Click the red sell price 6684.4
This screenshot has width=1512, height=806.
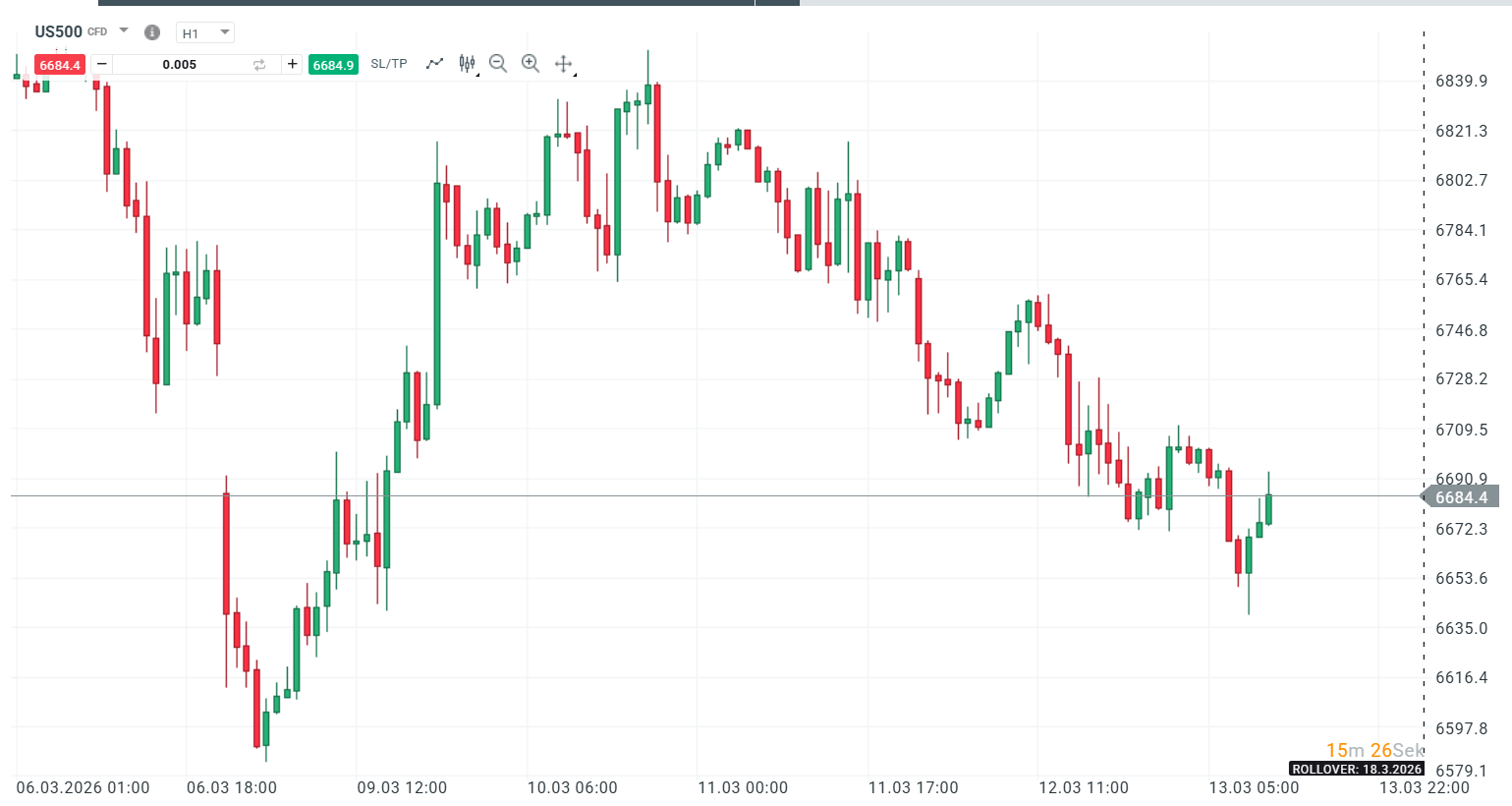coord(59,63)
